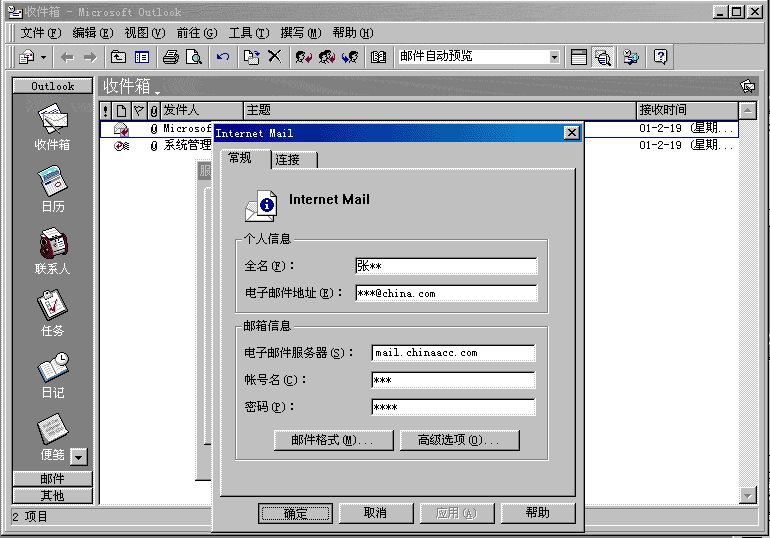Click the 确定 button
Screen dimensions: 770x538
(295, 513)
